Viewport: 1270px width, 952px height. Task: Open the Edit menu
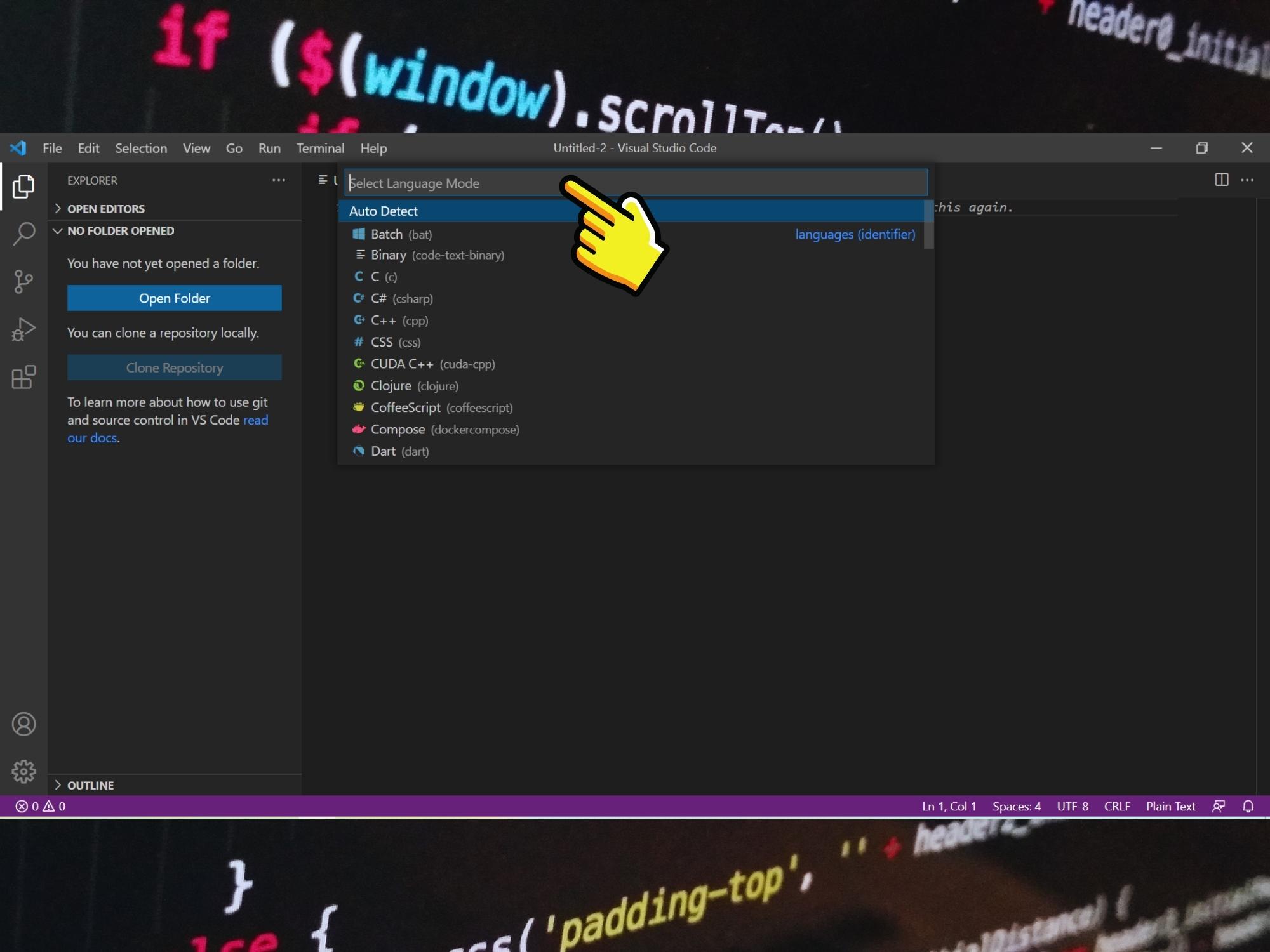pos(88,148)
